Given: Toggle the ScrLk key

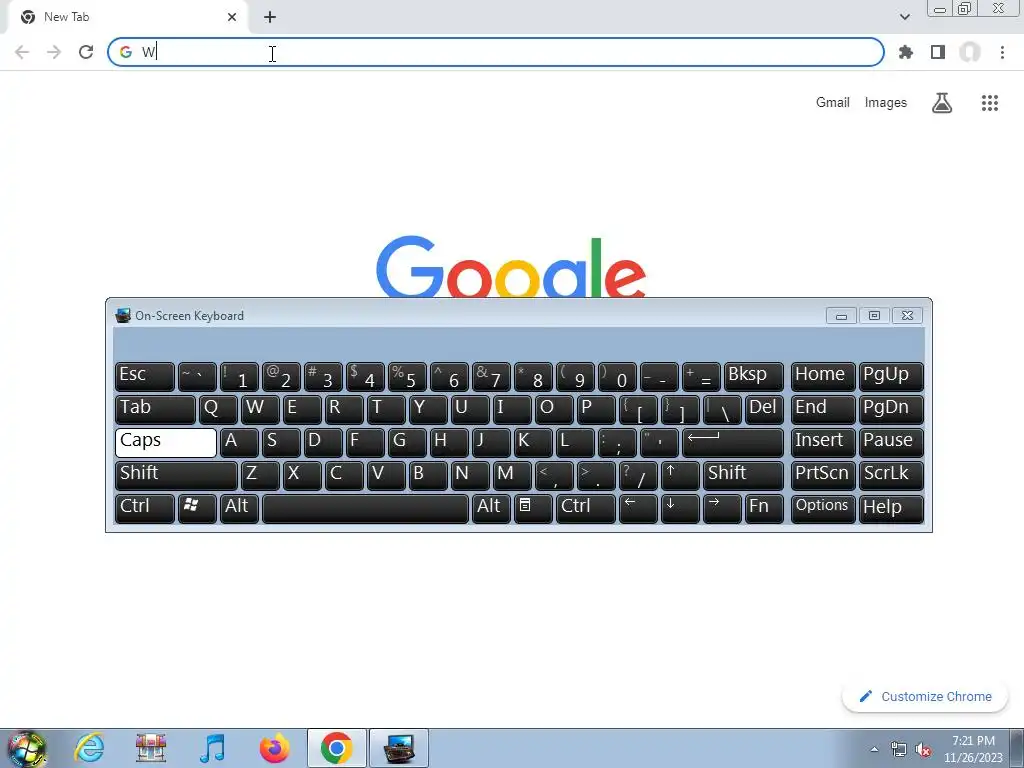Looking at the screenshot, I should pyautogui.click(x=891, y=475).
